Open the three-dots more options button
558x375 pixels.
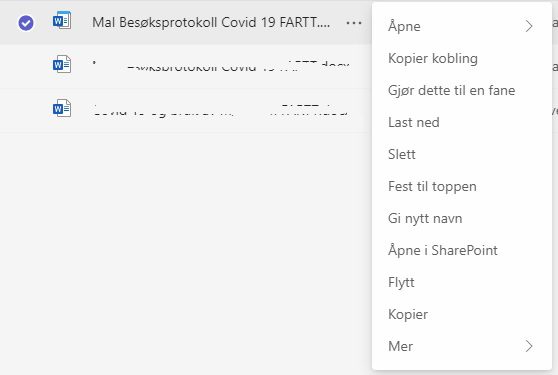[x=354, y=23]
